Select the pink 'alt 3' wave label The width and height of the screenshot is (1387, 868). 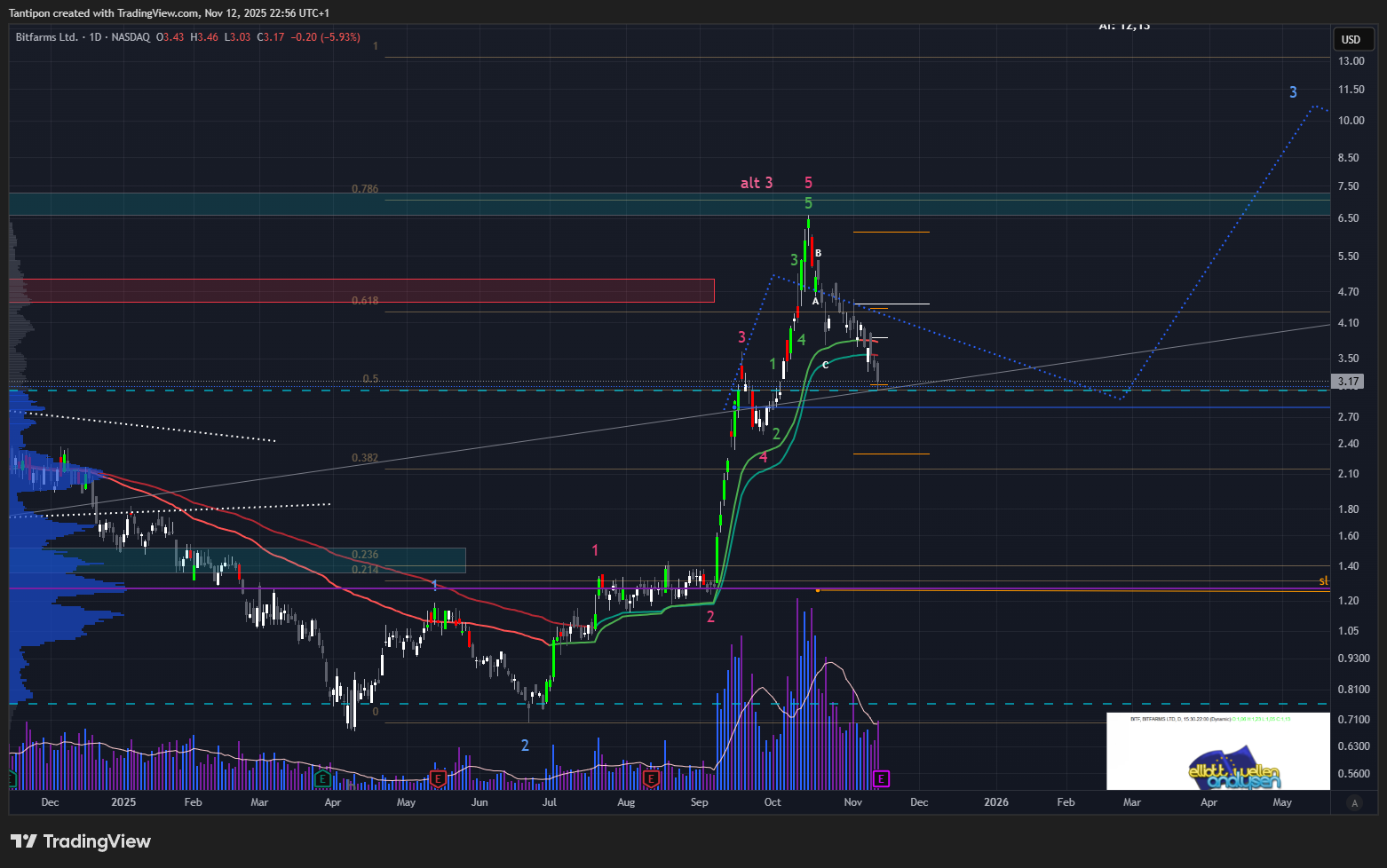[757, 183]
